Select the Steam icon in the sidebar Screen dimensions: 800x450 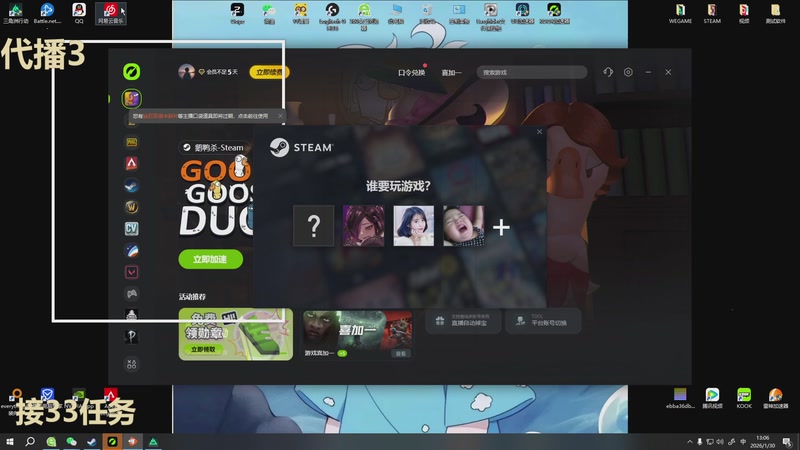pos(132,185)
